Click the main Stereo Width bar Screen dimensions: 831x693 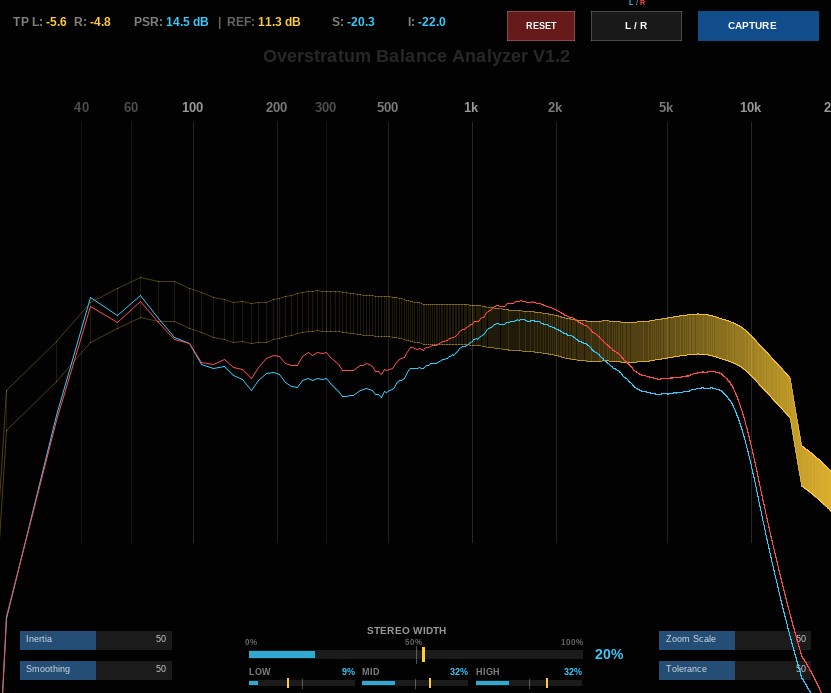coord(416,654)
